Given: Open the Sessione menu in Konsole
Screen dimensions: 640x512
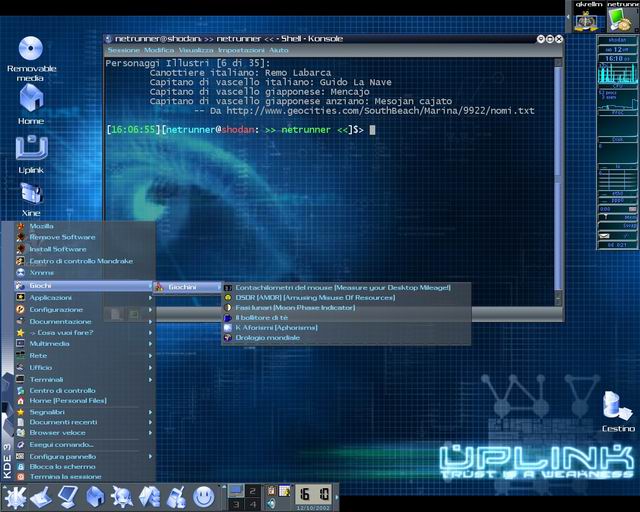Looking at the screenshot, I should pos(124,50).
